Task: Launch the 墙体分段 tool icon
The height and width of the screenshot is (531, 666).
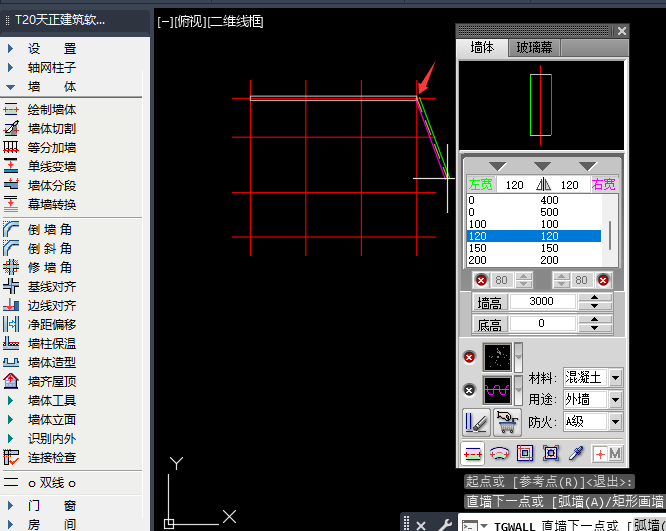Action: point(11,185)
